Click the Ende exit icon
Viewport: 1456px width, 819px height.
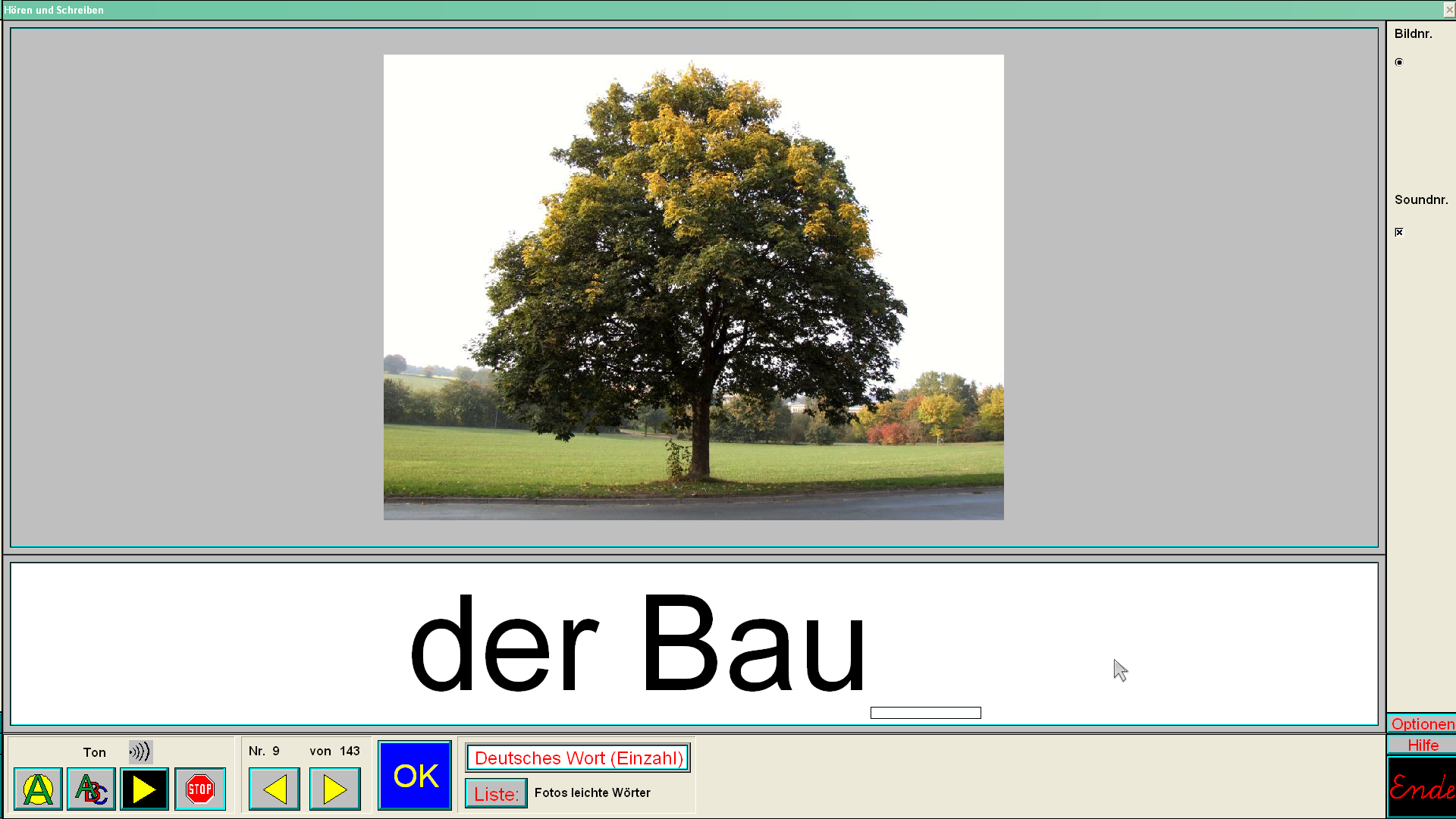[x=1424, y=787]
